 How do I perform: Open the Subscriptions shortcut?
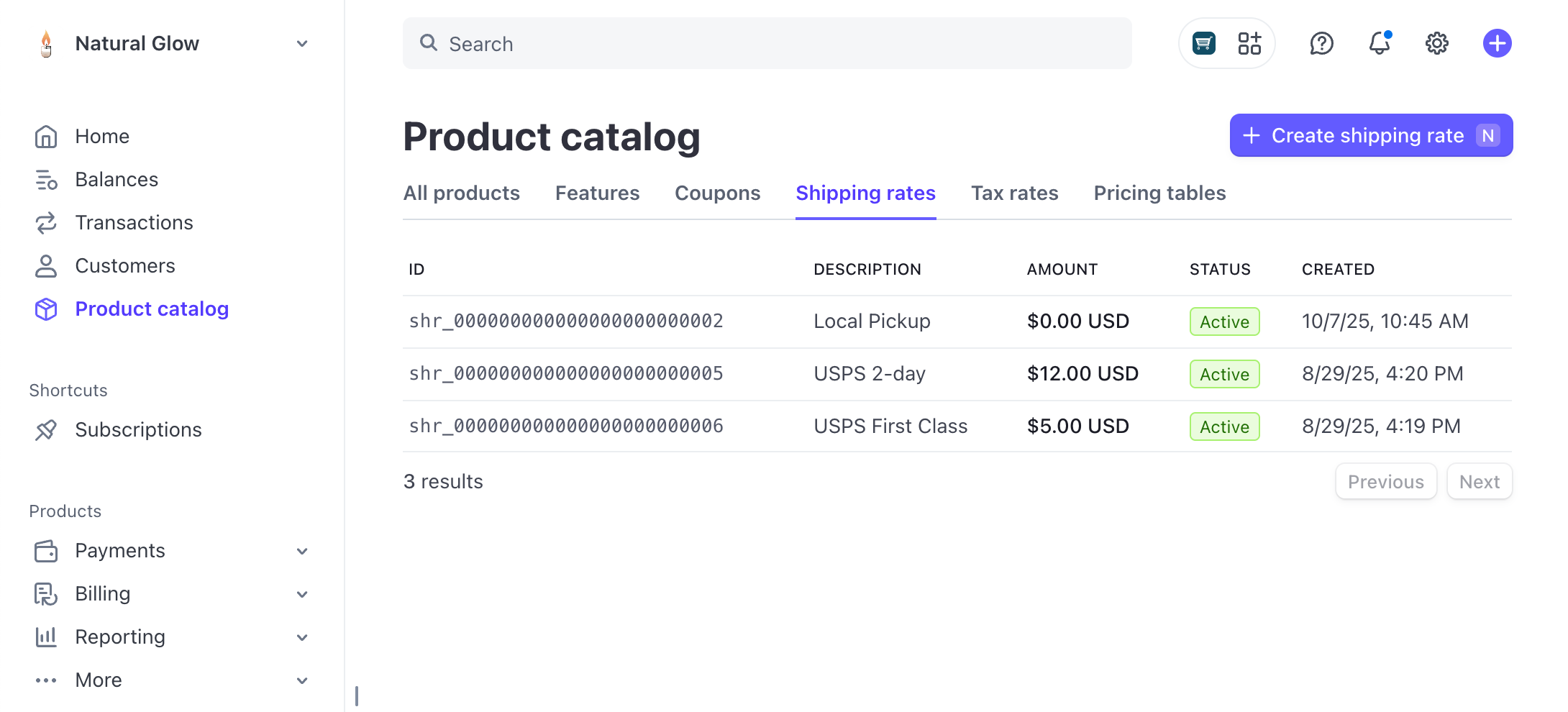138,429
